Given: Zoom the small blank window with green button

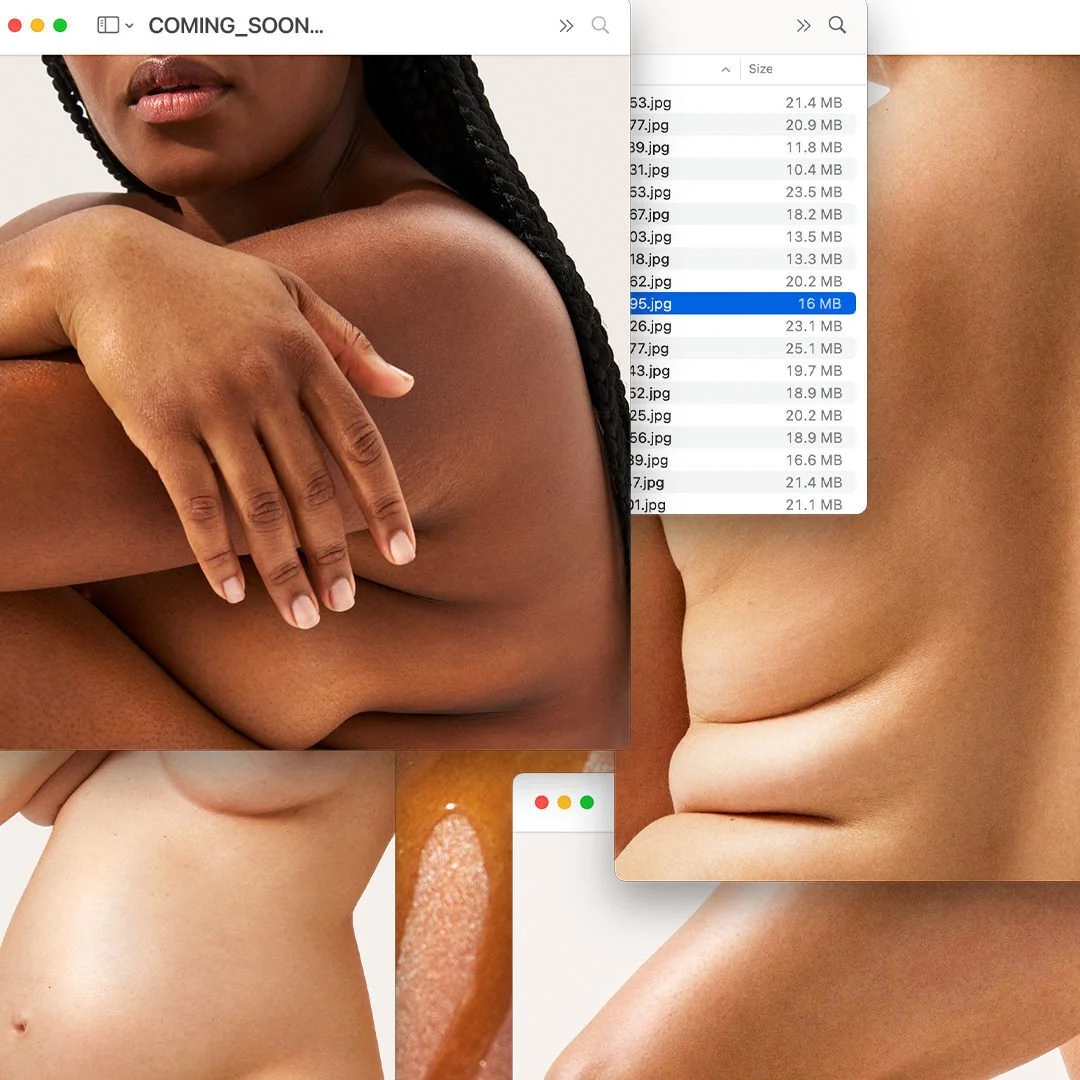Looking at the screenshot, I should click(x=587, y=802).
